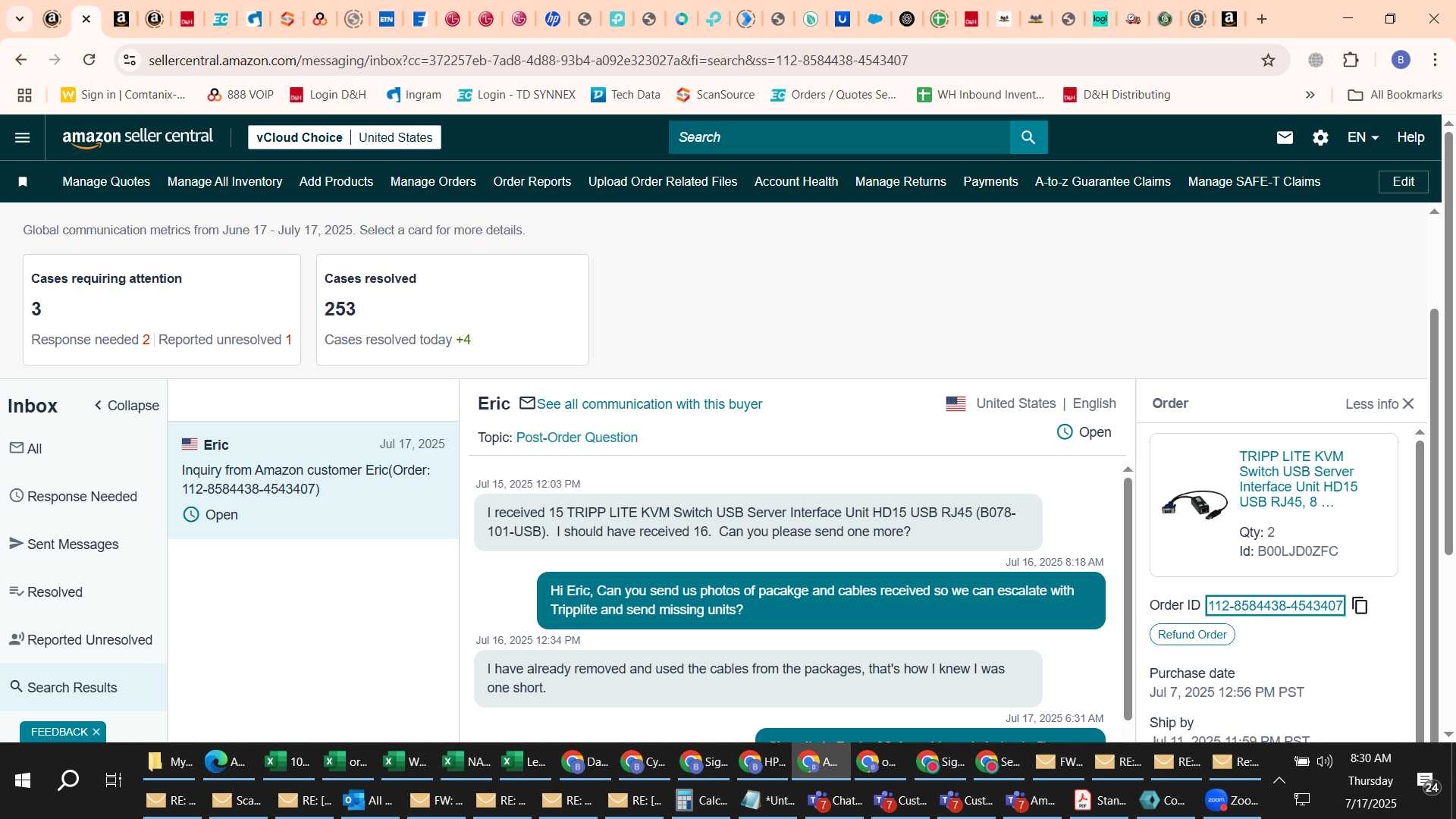Image resolution: width=1456 pixels, height=819 pixels.
Task: Open the Resolved folder
Action: (83, 591)
